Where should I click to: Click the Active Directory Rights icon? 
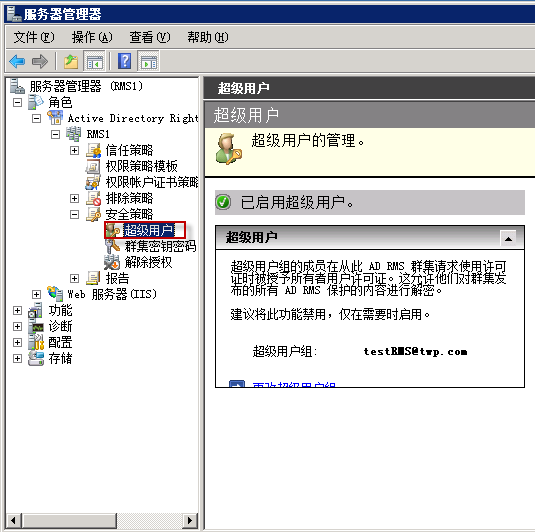point(55,118)
